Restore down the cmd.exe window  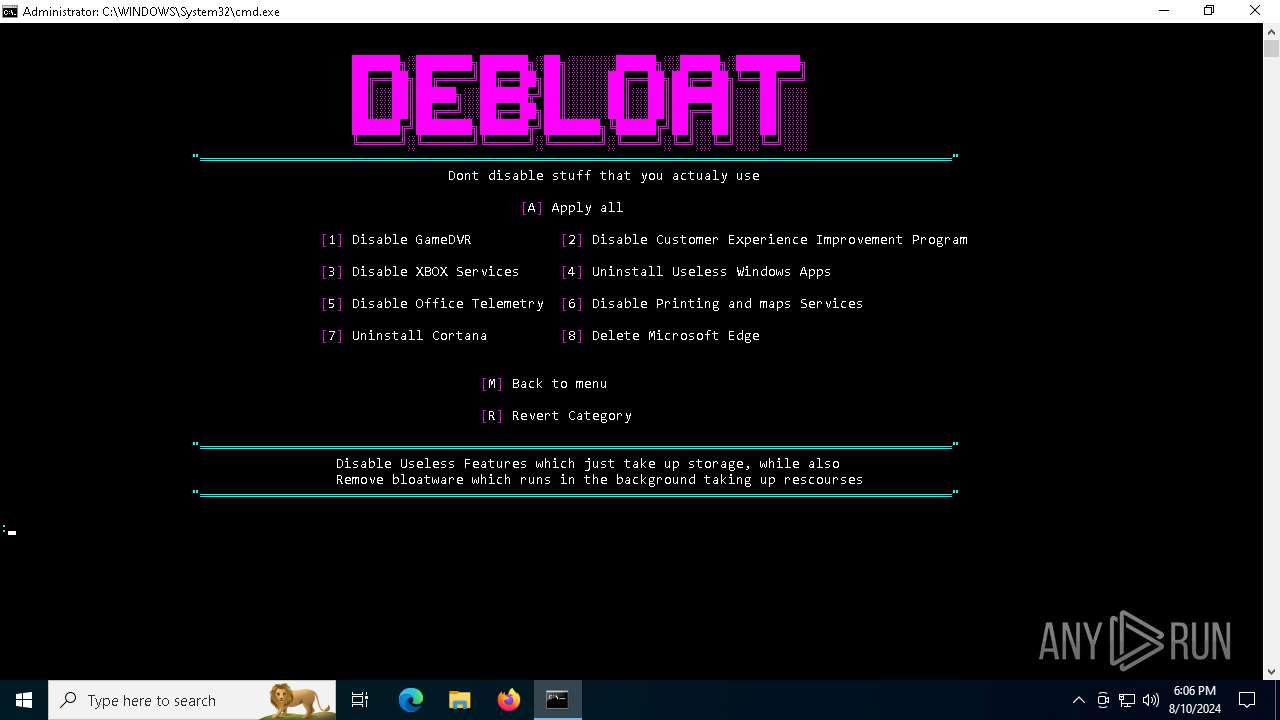1209,11
